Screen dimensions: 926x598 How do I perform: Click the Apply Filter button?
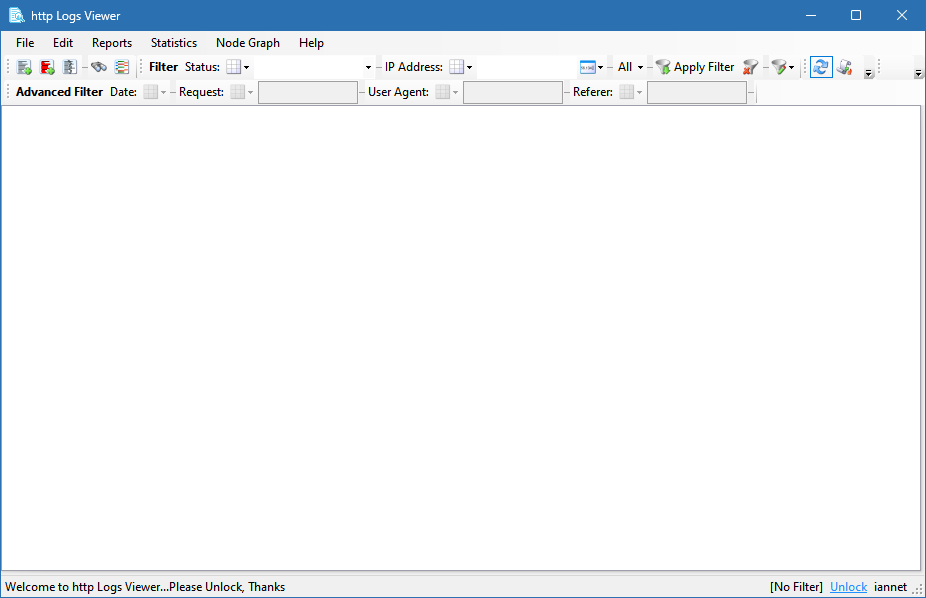tap(695, 67)
